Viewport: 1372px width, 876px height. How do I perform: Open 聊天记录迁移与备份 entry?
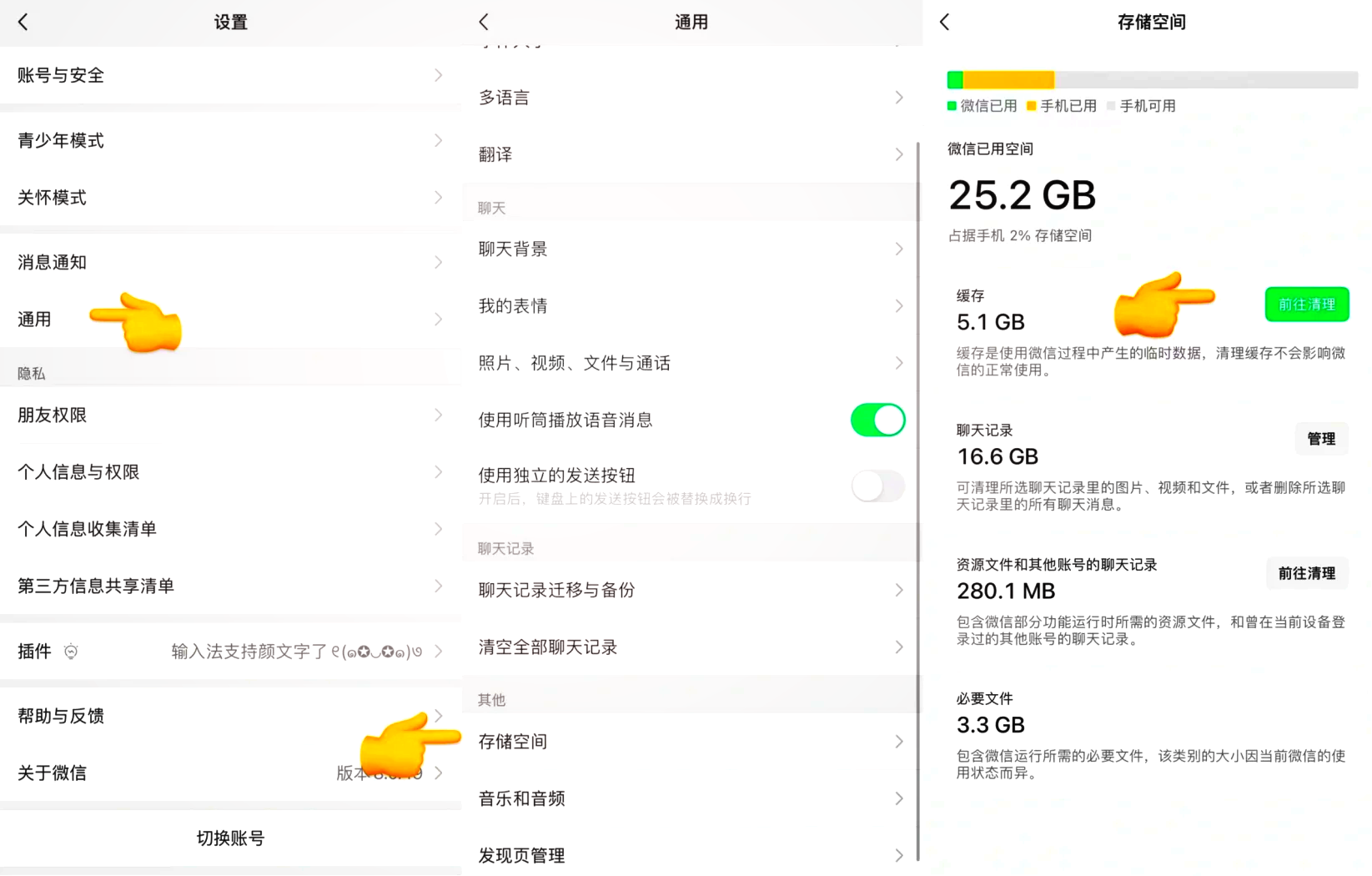691,590
